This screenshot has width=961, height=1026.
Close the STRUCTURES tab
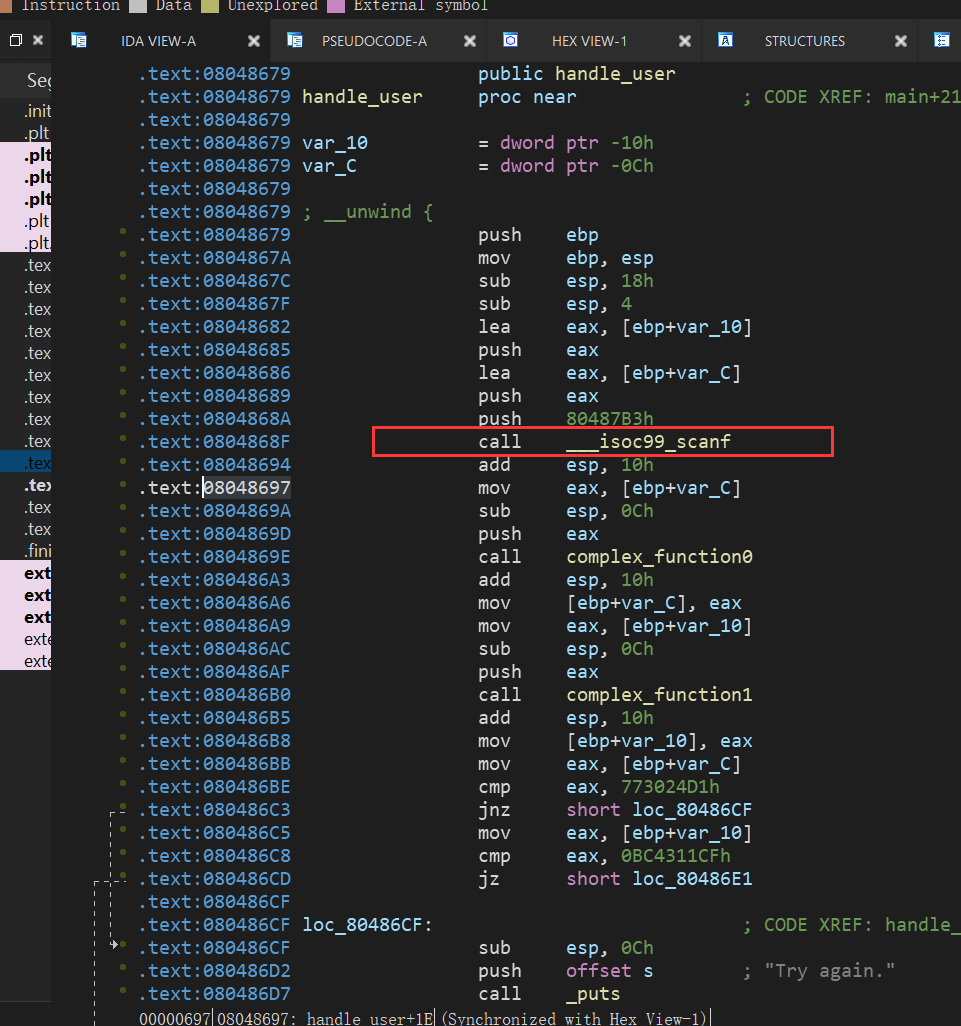click(901, 41)
